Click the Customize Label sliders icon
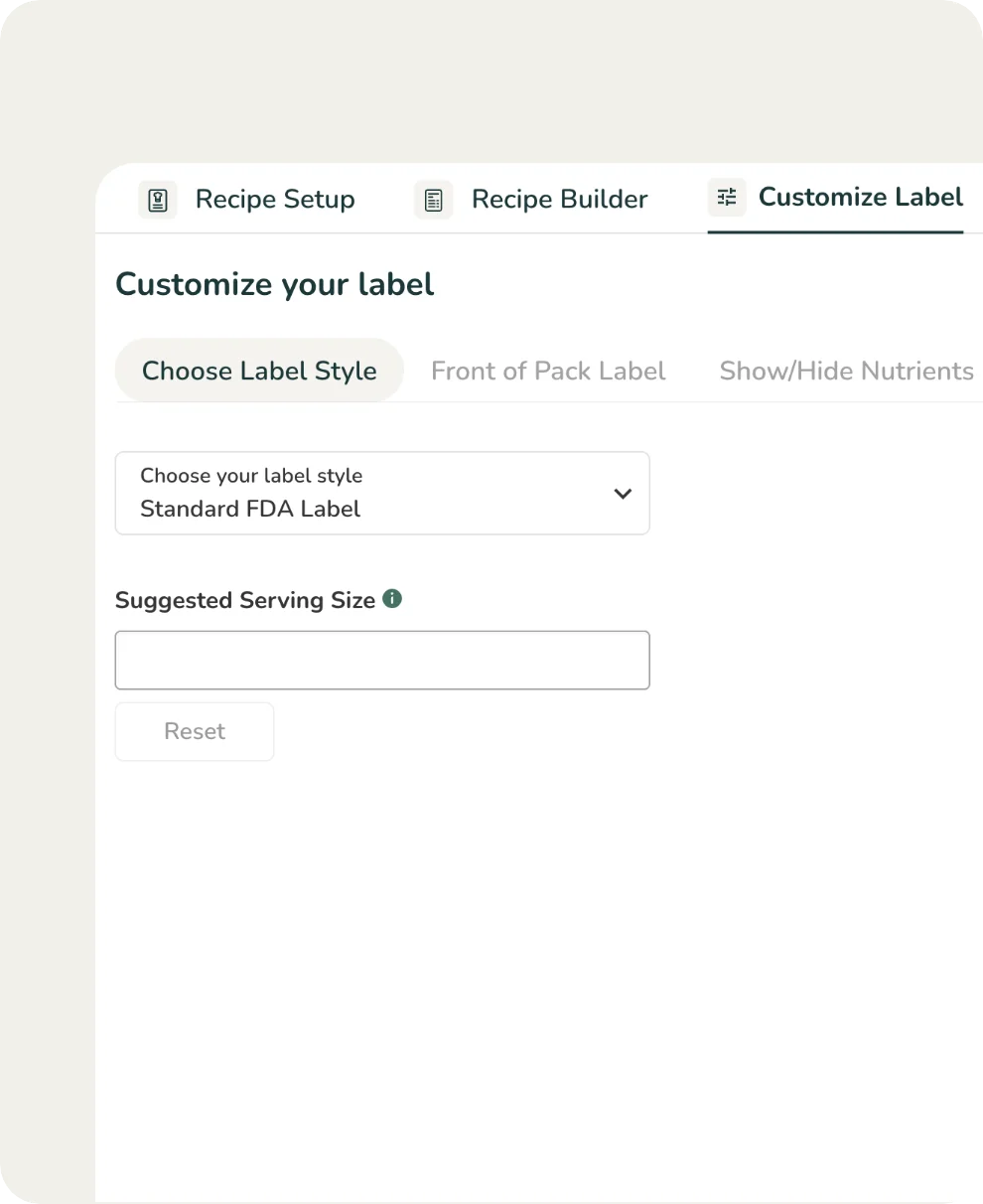The width and height of the screenshot is (983, 1204). 727,198
